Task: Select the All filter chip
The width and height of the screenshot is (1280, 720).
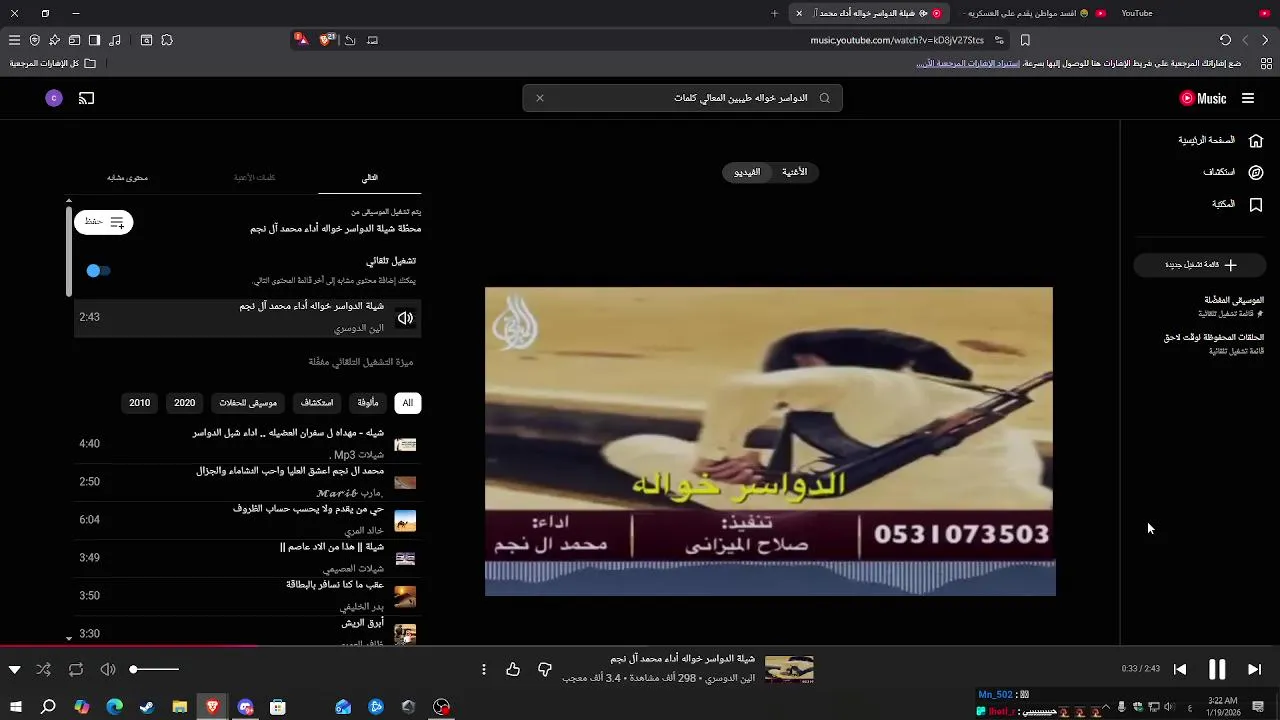Action: pos(407,403)
